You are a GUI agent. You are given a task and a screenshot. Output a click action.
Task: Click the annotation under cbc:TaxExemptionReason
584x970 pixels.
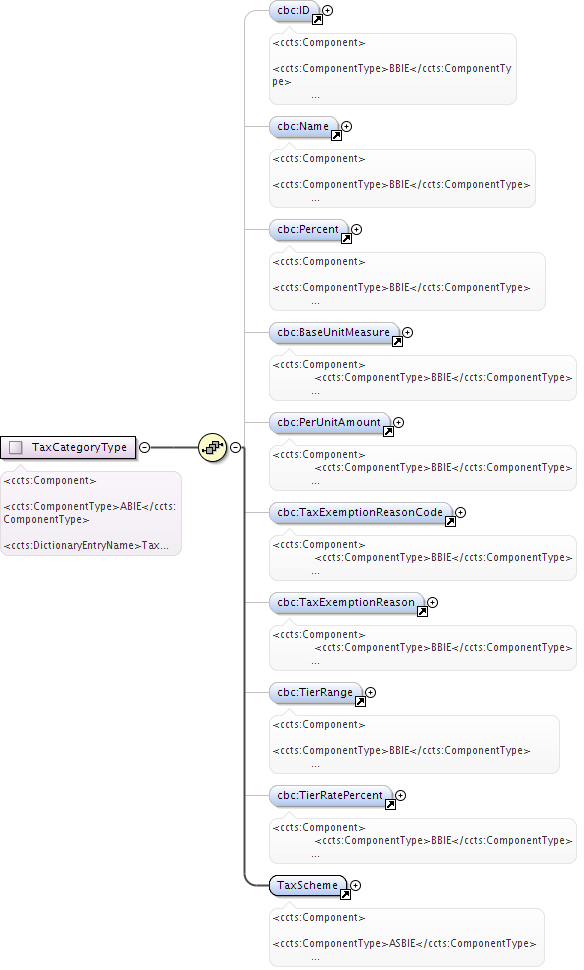[x=423, y=648]
